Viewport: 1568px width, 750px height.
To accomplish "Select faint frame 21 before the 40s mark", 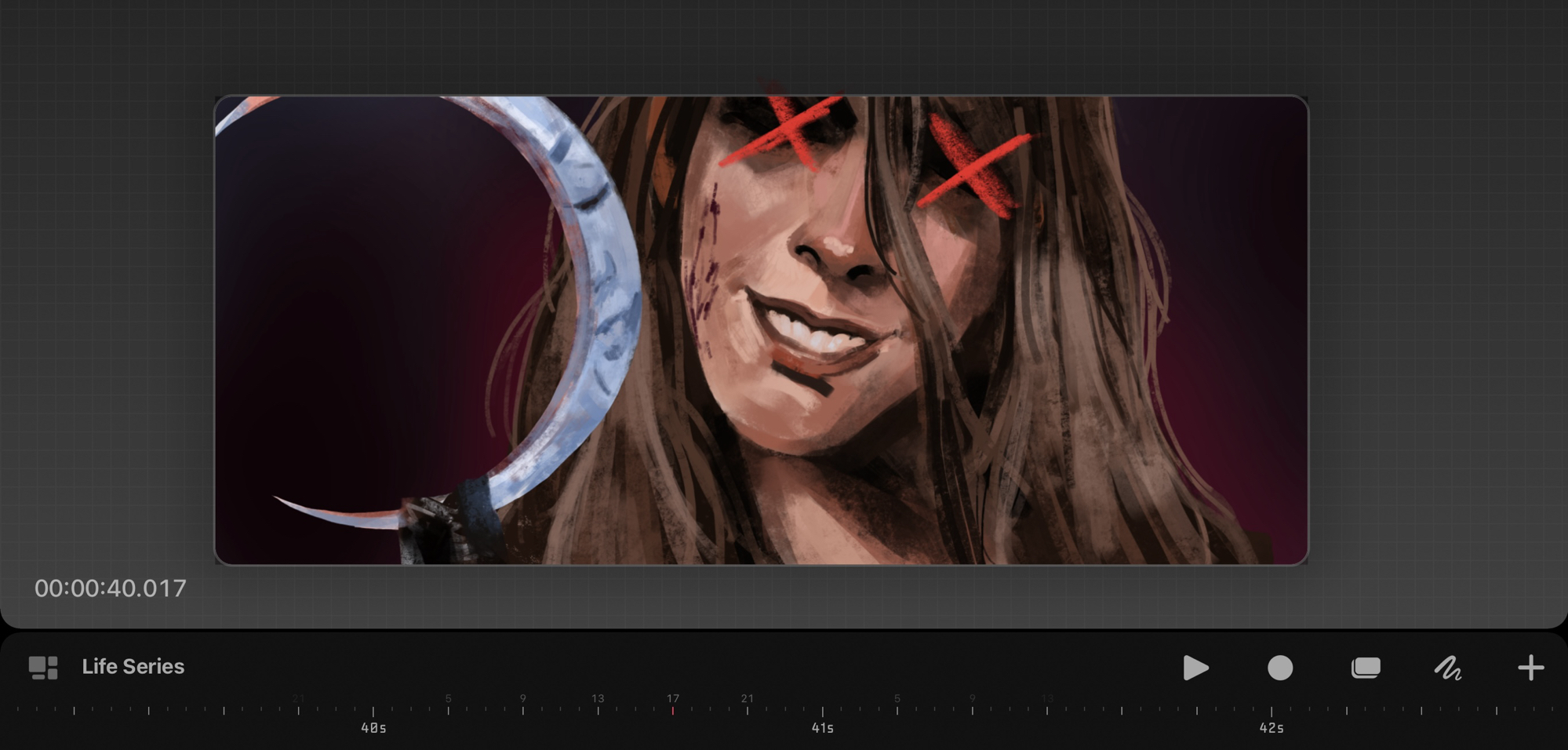I will click(x=298, y=709).
